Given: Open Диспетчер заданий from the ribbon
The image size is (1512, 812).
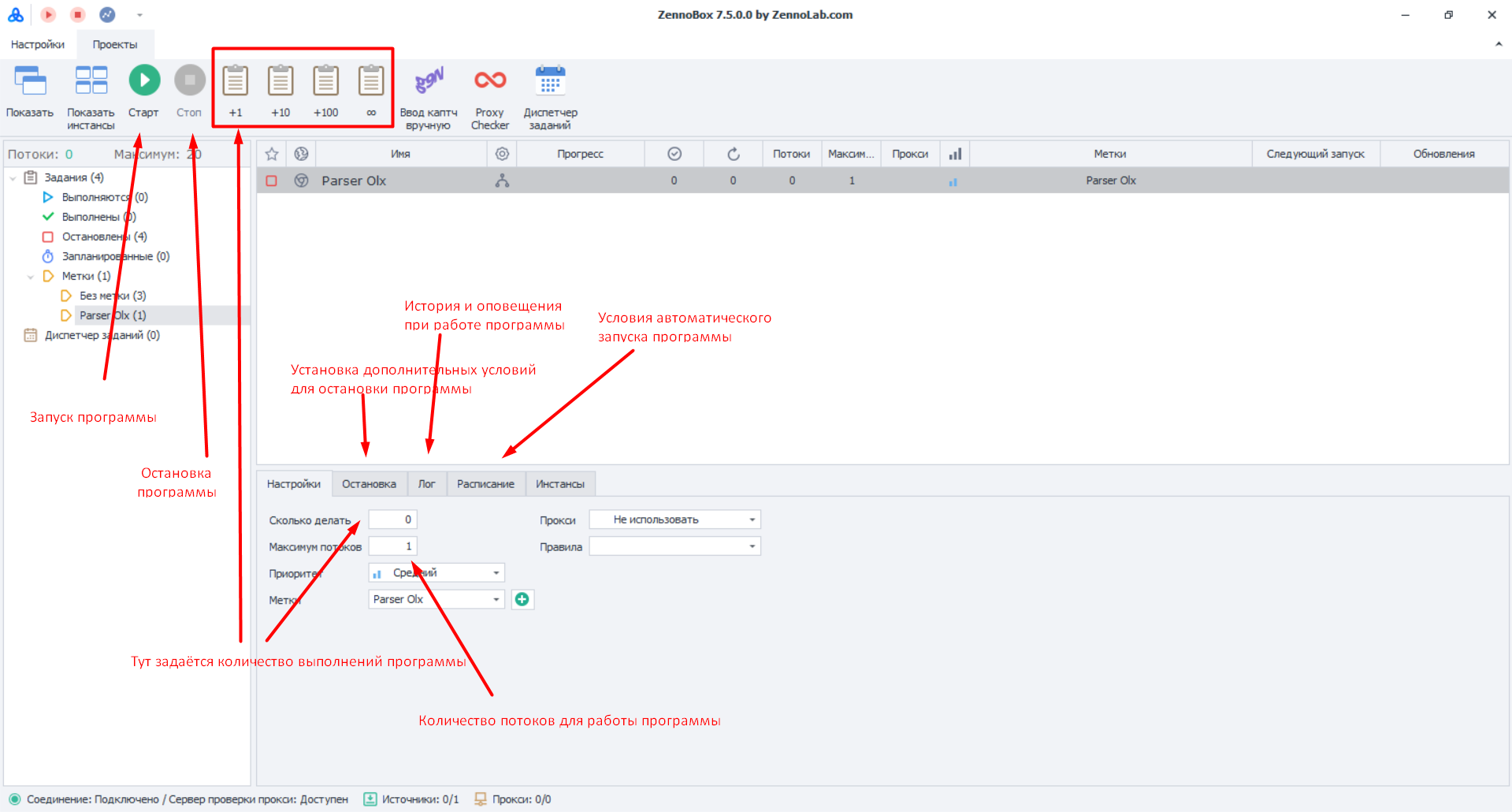Looking at the screenshot, I should (x=550, y=98).
